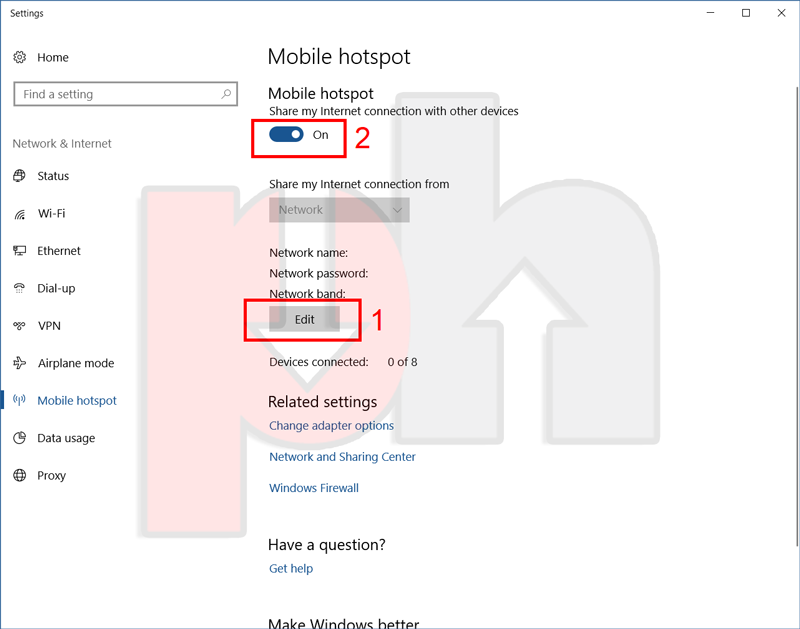
Task: Click the Mobile hotspot antenna icon
Action: 19,400
